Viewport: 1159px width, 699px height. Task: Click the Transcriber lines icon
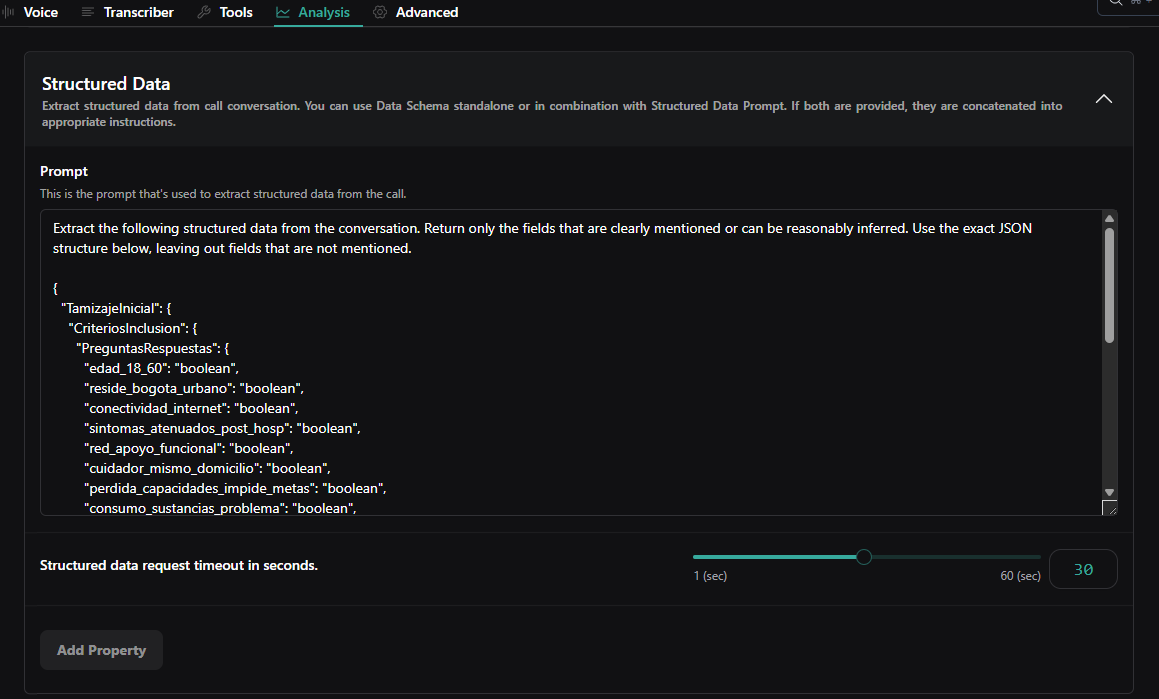click(x=88, y=12)
